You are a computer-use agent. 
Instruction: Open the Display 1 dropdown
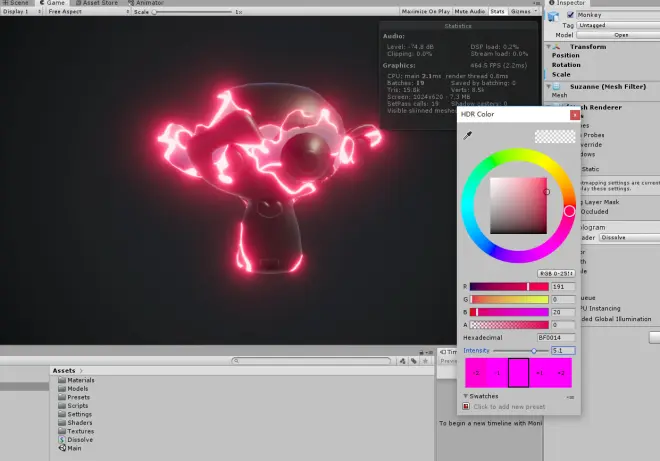tap(21, 12)
